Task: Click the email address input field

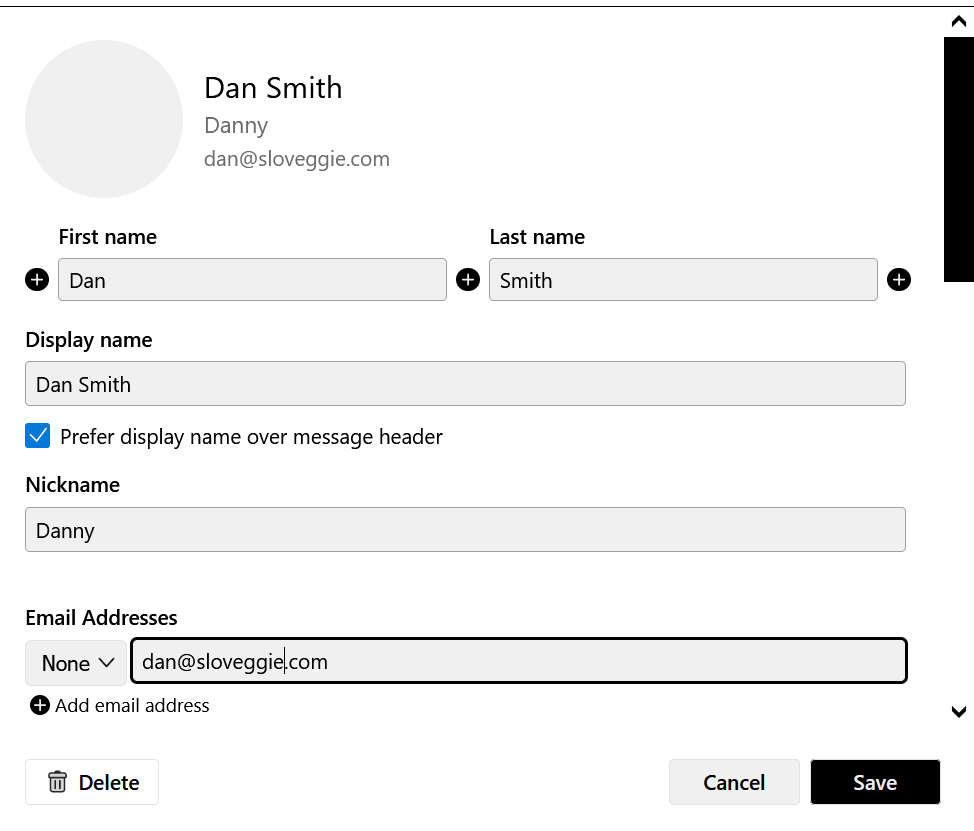Action: [519, 661]
